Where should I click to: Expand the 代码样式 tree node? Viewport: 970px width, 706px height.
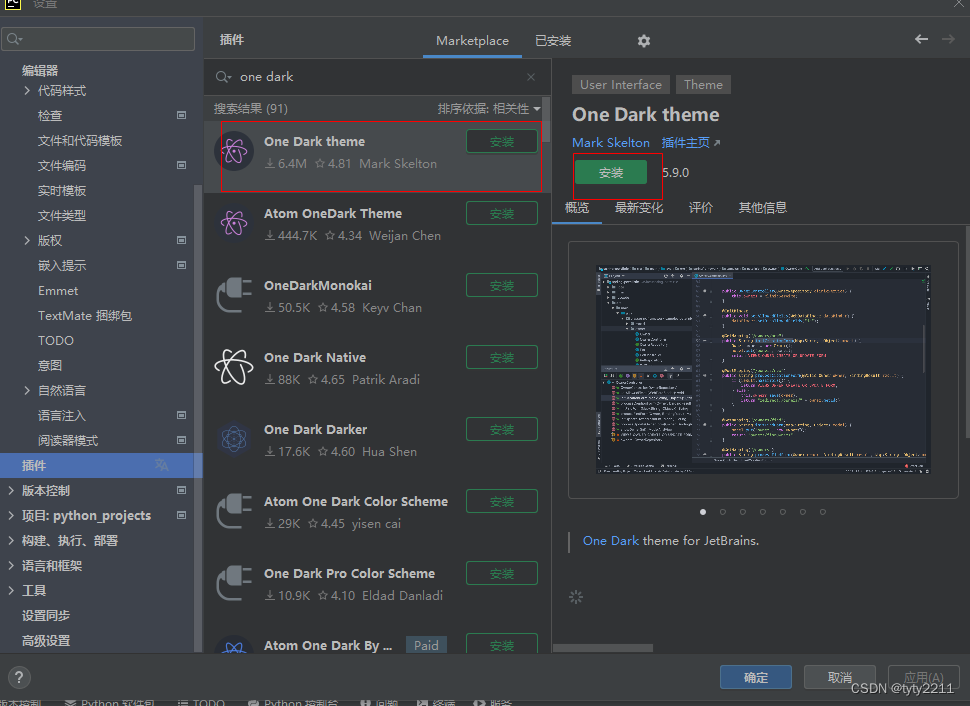tap(27, 91)
